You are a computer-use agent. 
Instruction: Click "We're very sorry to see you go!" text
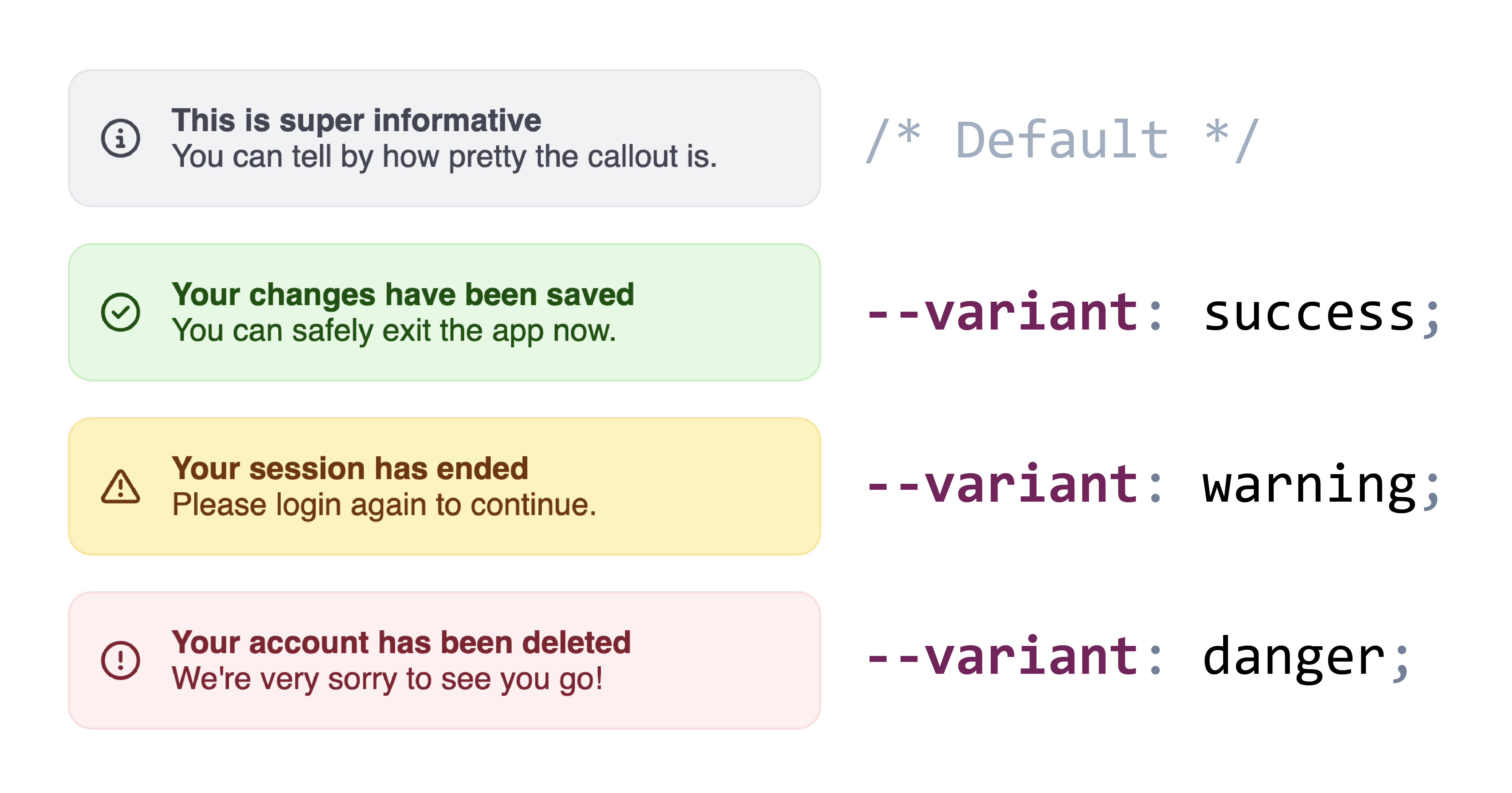point(387,678)
